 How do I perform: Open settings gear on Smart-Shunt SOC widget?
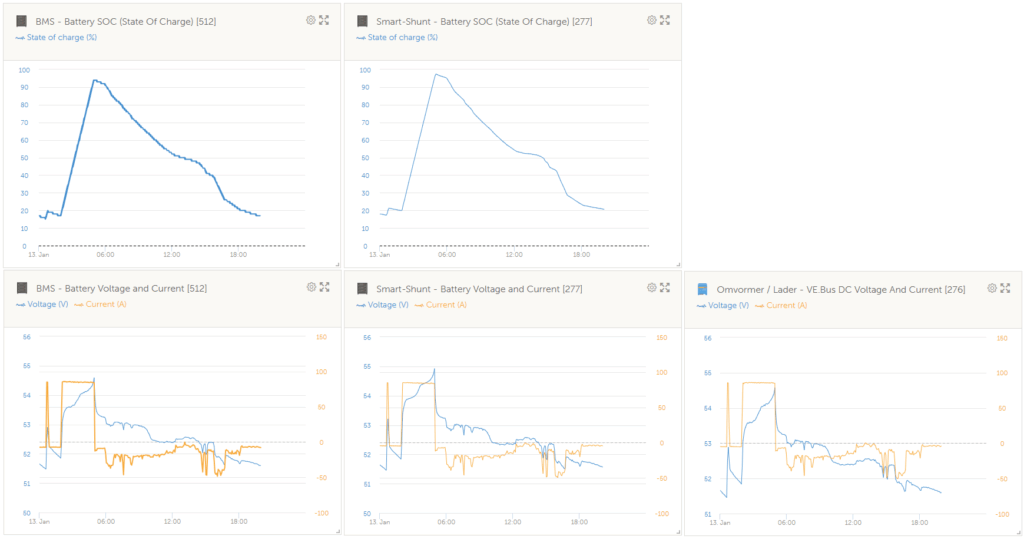tap(652, 20)
